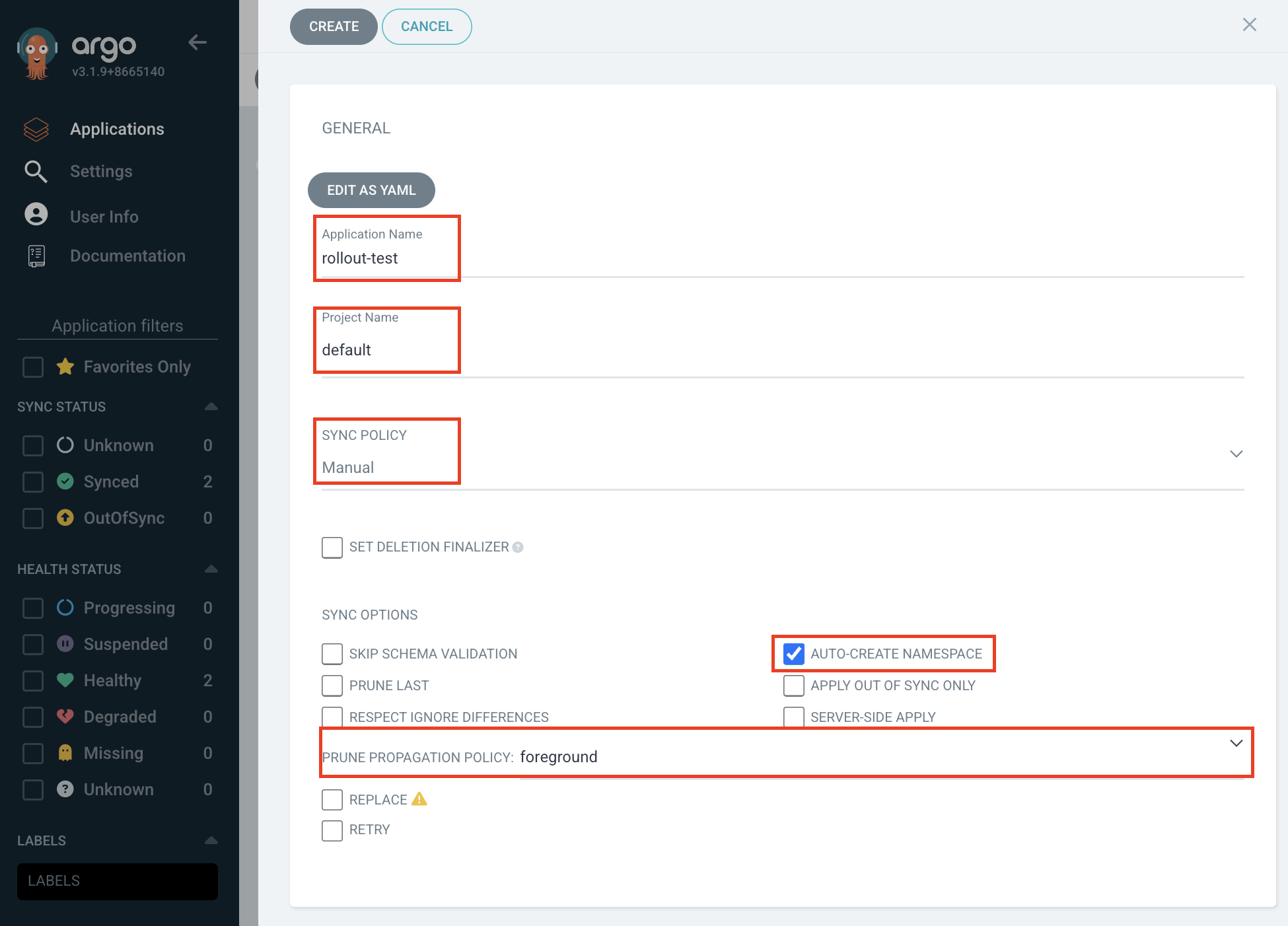This screenshot has width=1288, height=926.
Task: Click the Applications layers icon
Action: (x=36, y=129)
